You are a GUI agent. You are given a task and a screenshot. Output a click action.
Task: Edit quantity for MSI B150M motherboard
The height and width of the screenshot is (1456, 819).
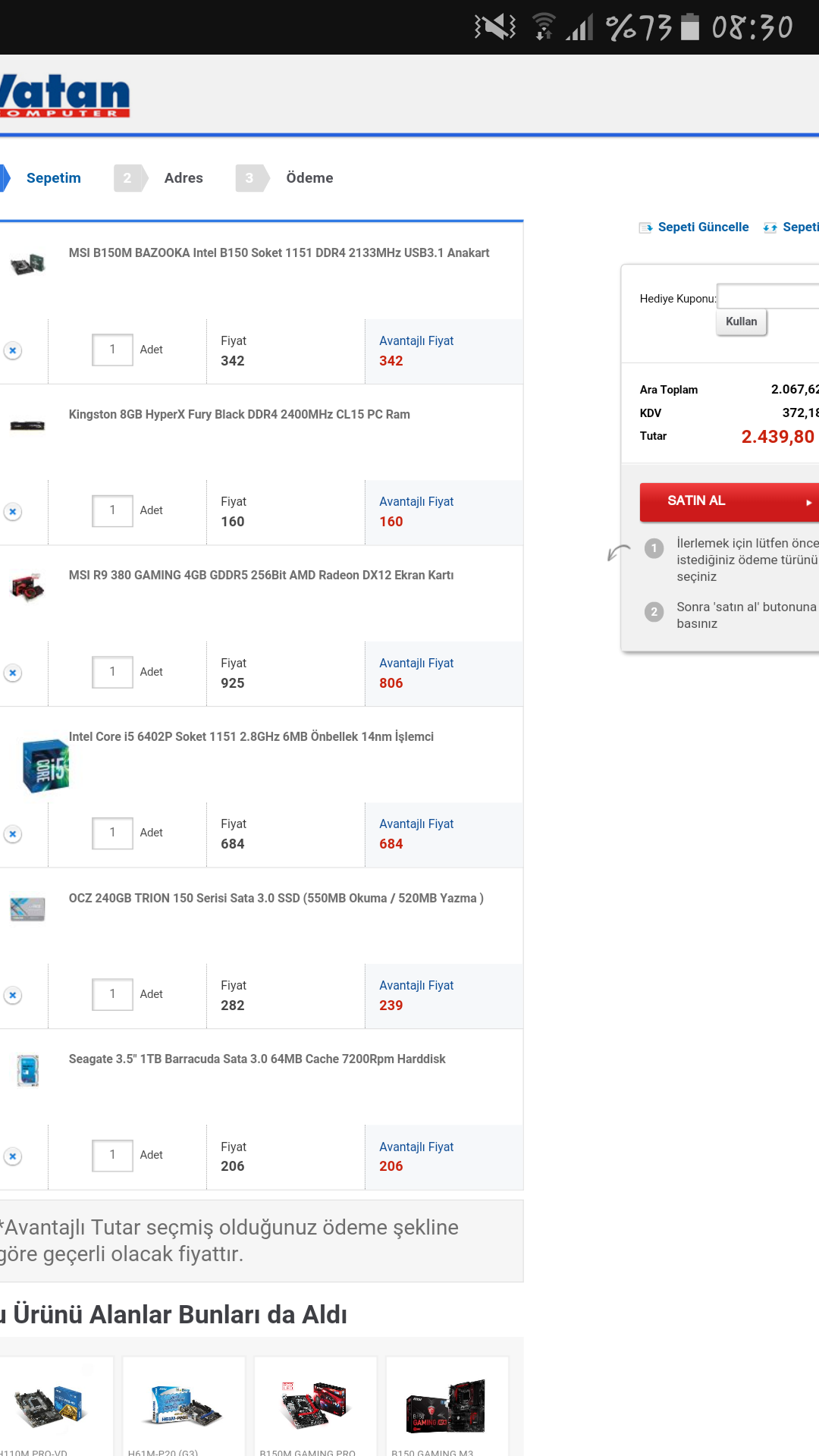coord(112,350)
